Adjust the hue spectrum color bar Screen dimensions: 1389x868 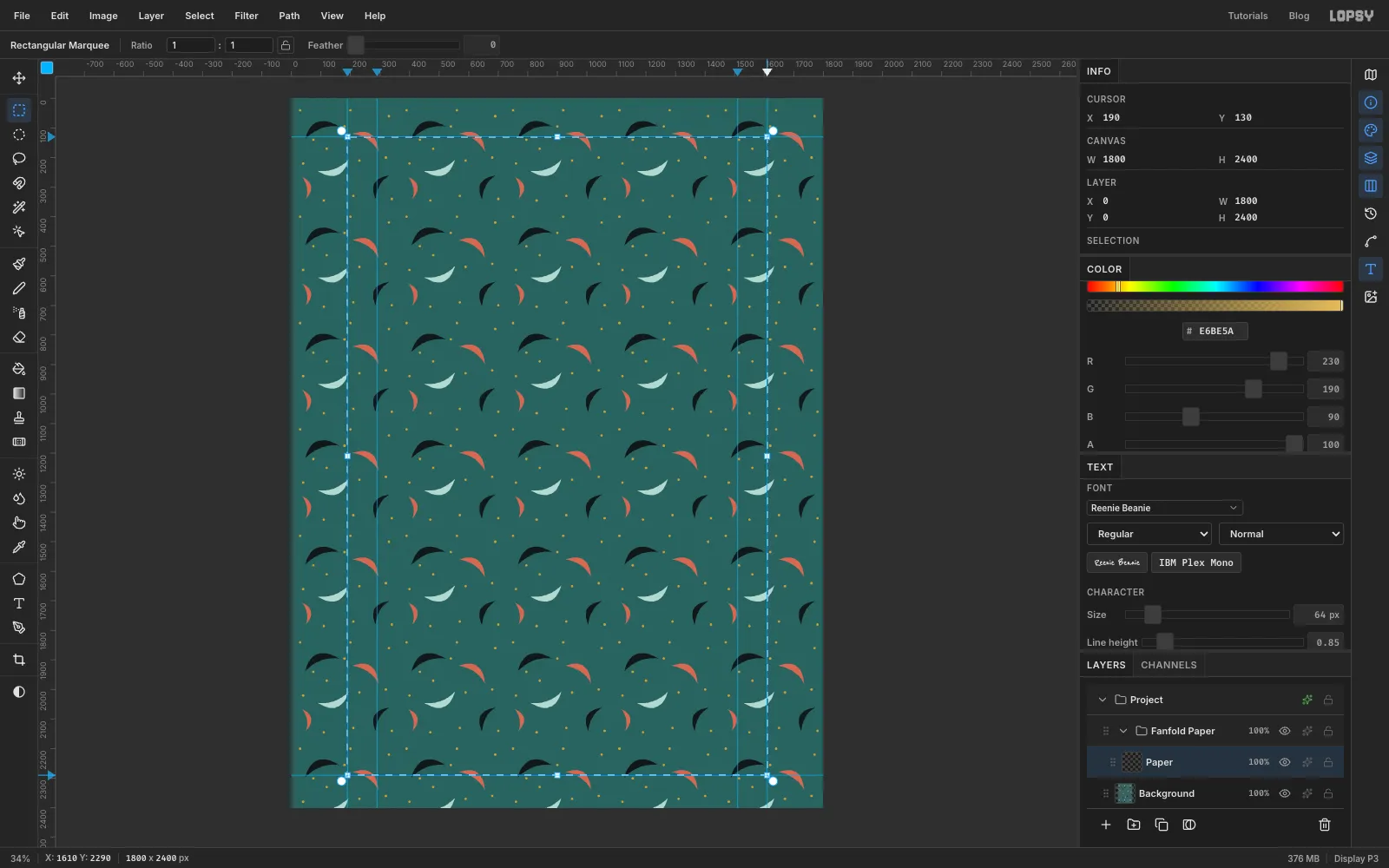tap(1215, 286)
